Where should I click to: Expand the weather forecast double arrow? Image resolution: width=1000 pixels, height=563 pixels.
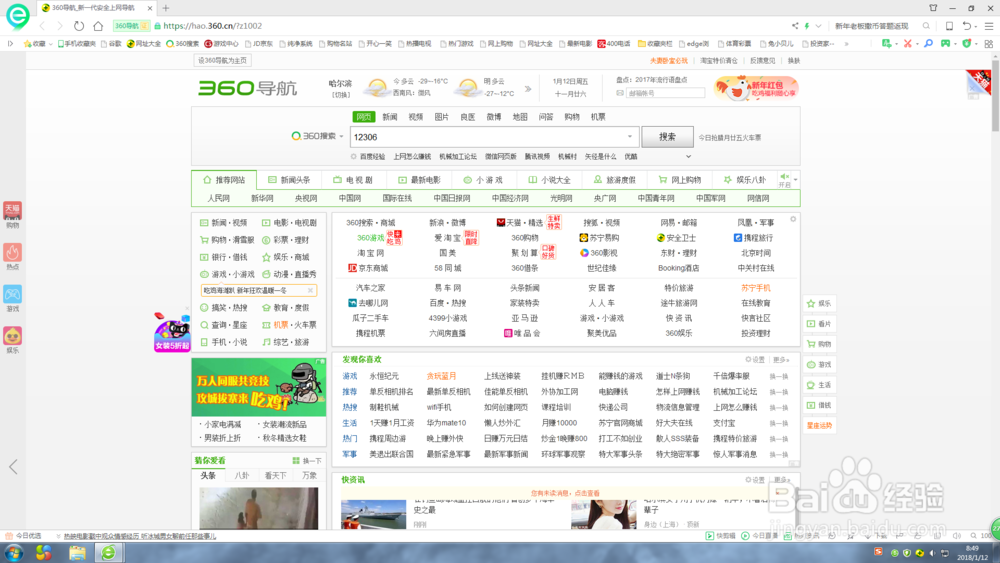coord(528,89)
